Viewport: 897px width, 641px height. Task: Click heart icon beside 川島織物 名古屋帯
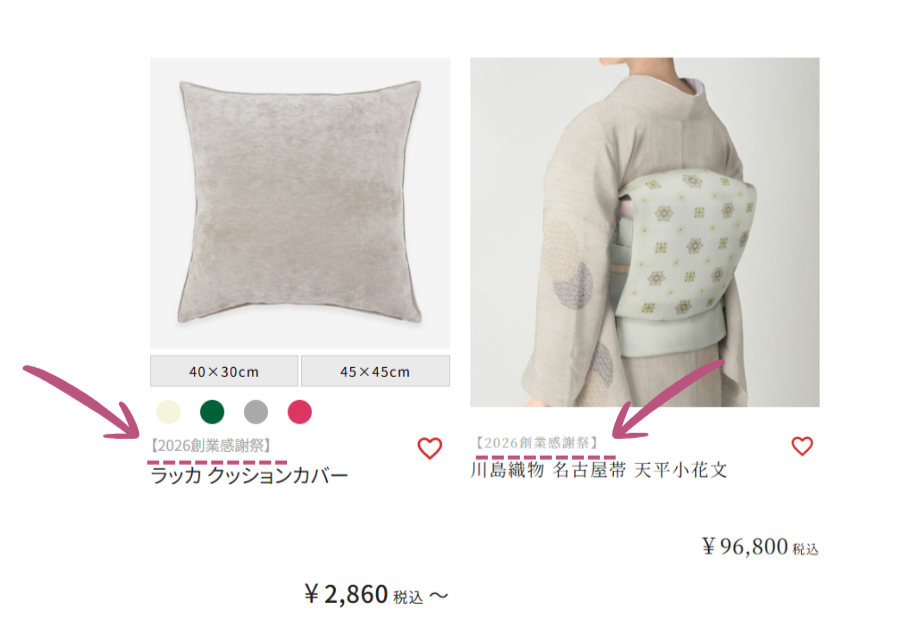coord(802,446)
